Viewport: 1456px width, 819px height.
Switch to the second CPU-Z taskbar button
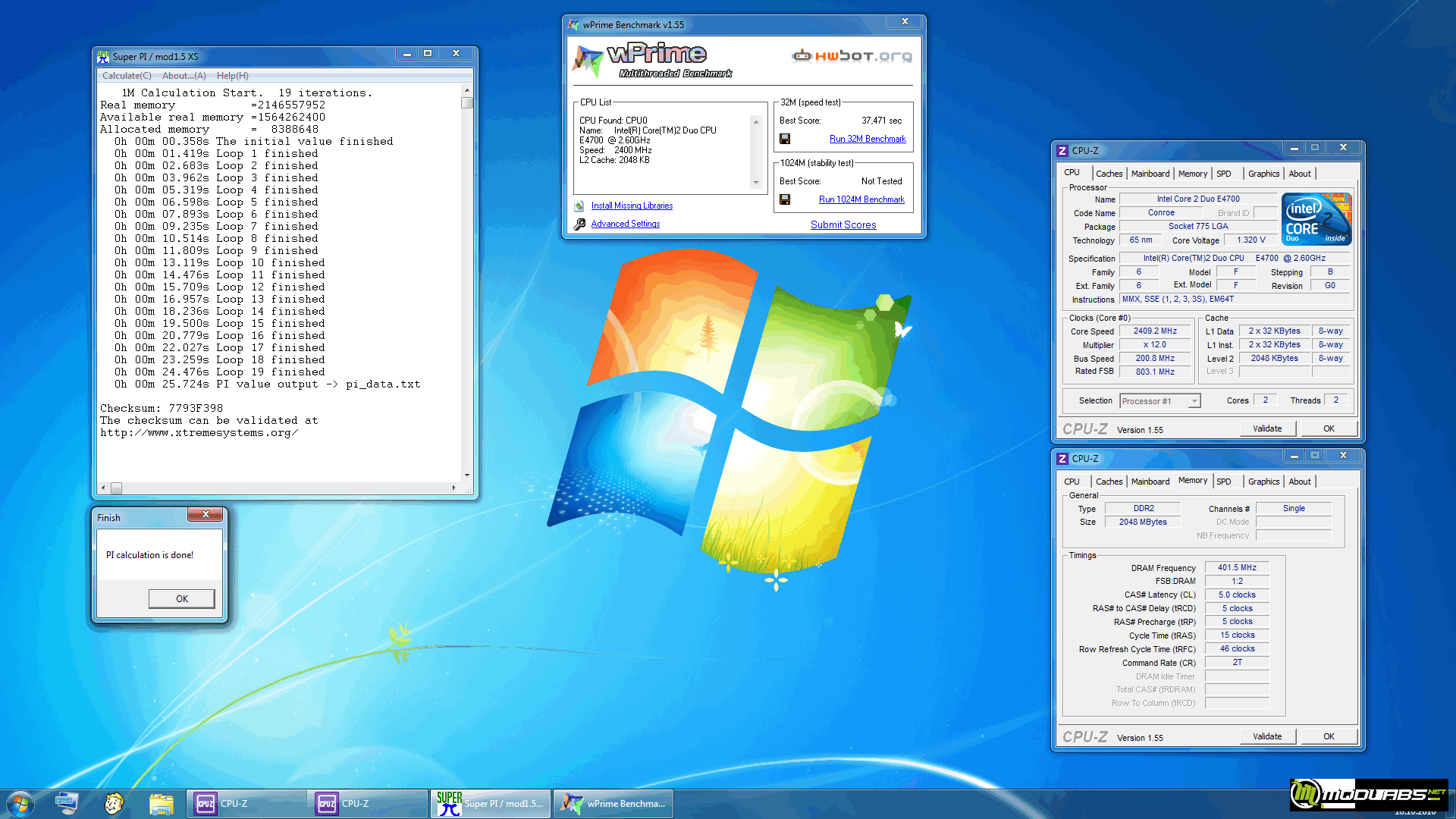tap(367, 804)
